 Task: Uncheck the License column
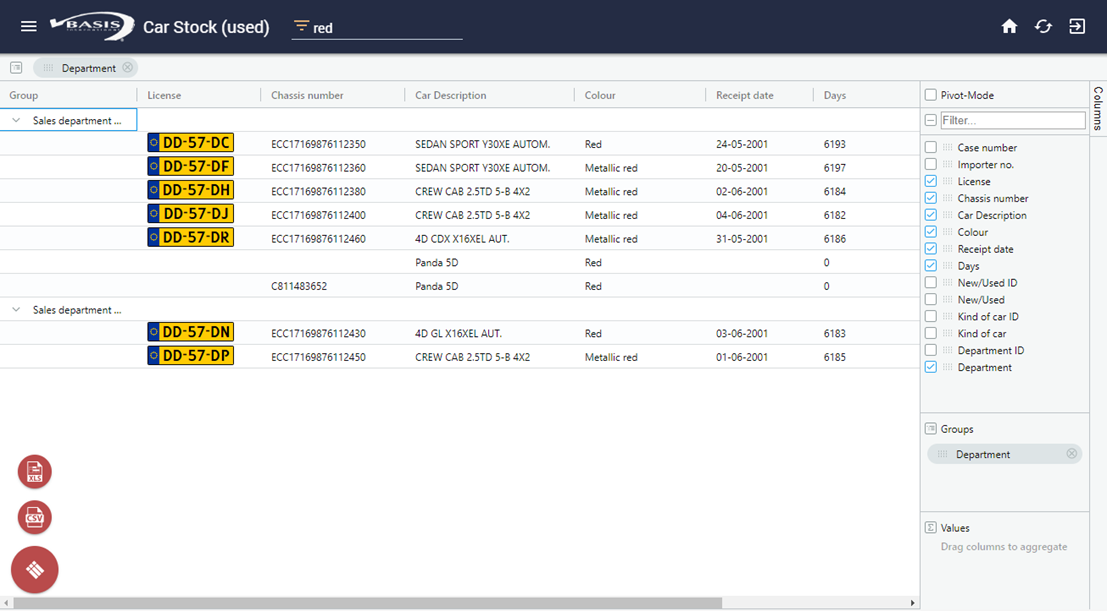coord(931,181)
